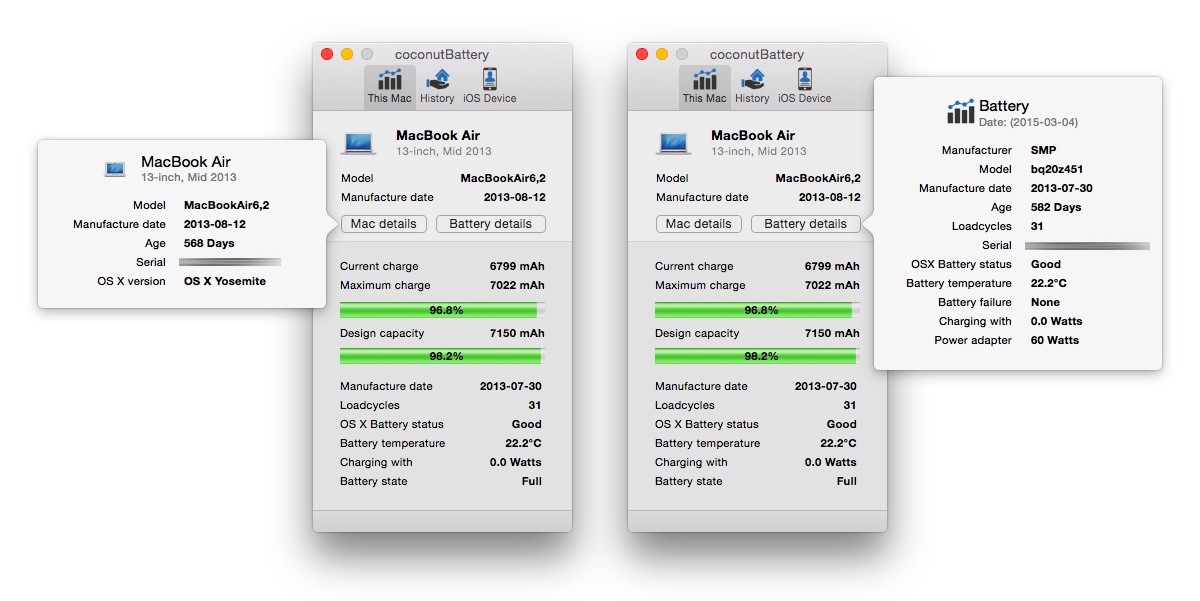The image size is (1200, 601).
Task: Click Mac details button in right window
Action: coord(699,224)
